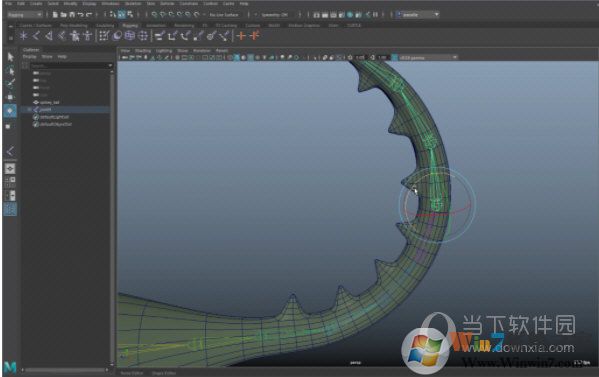Open the sRGB gamma view transform dropdown
Image resolution: width=599 pixels, height=377 pixels.
(428, 58)
